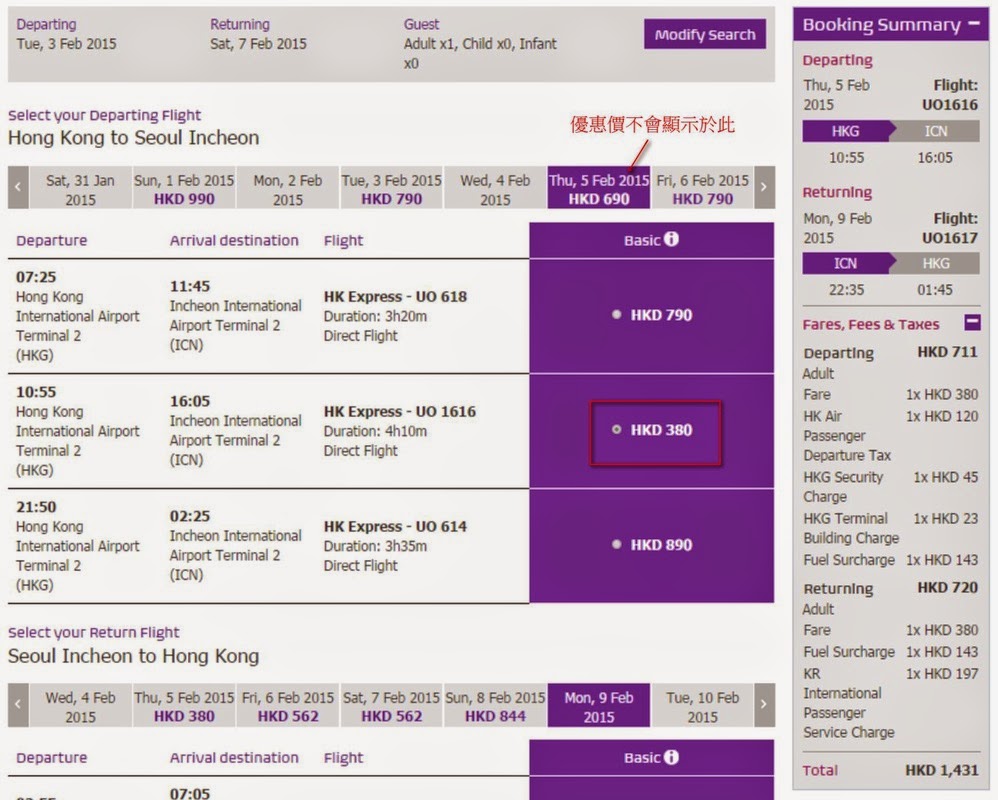Pick Sat, 7 Feb 2015 return date HKD 562

coord(391,706)
